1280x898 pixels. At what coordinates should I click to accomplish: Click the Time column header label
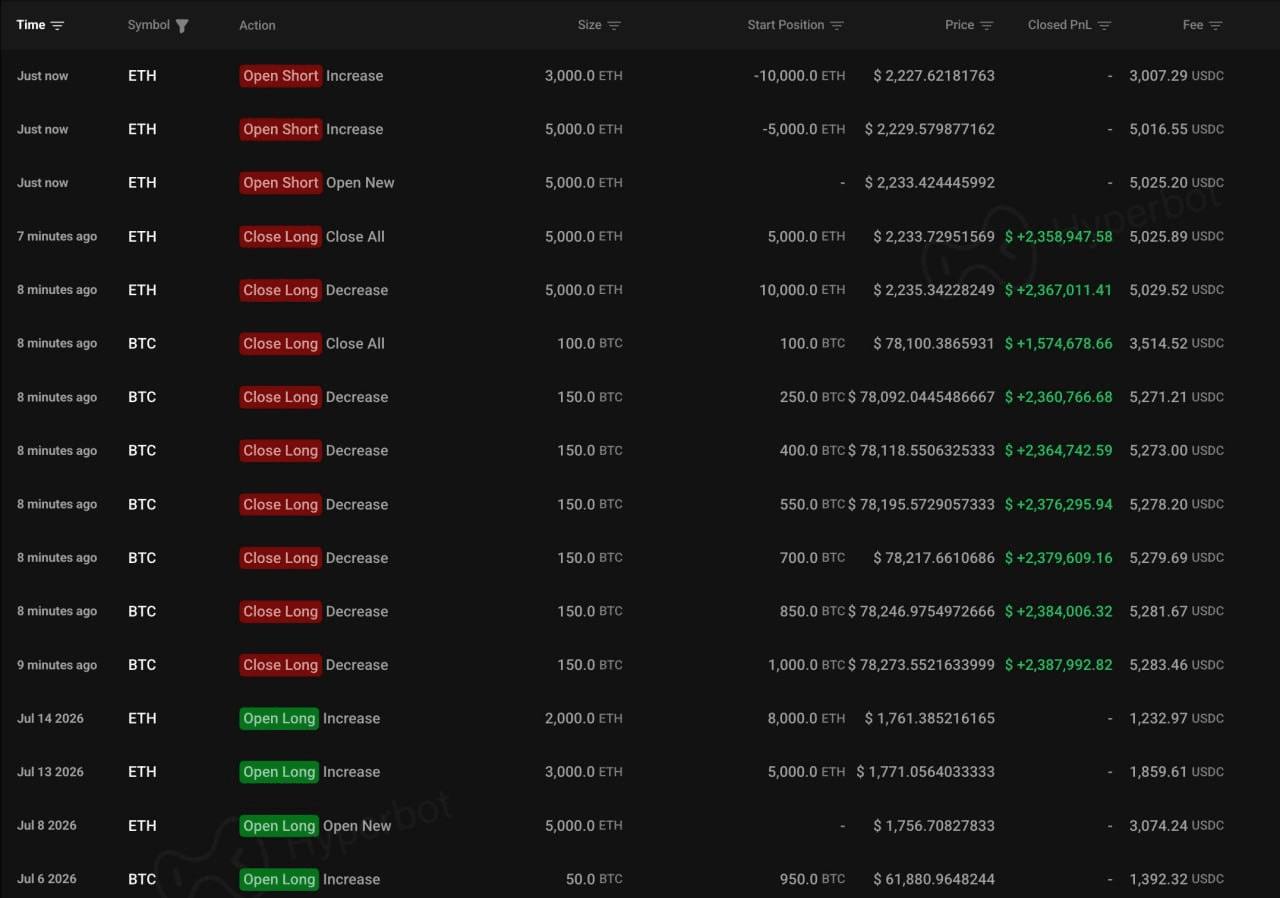point(31,25)
